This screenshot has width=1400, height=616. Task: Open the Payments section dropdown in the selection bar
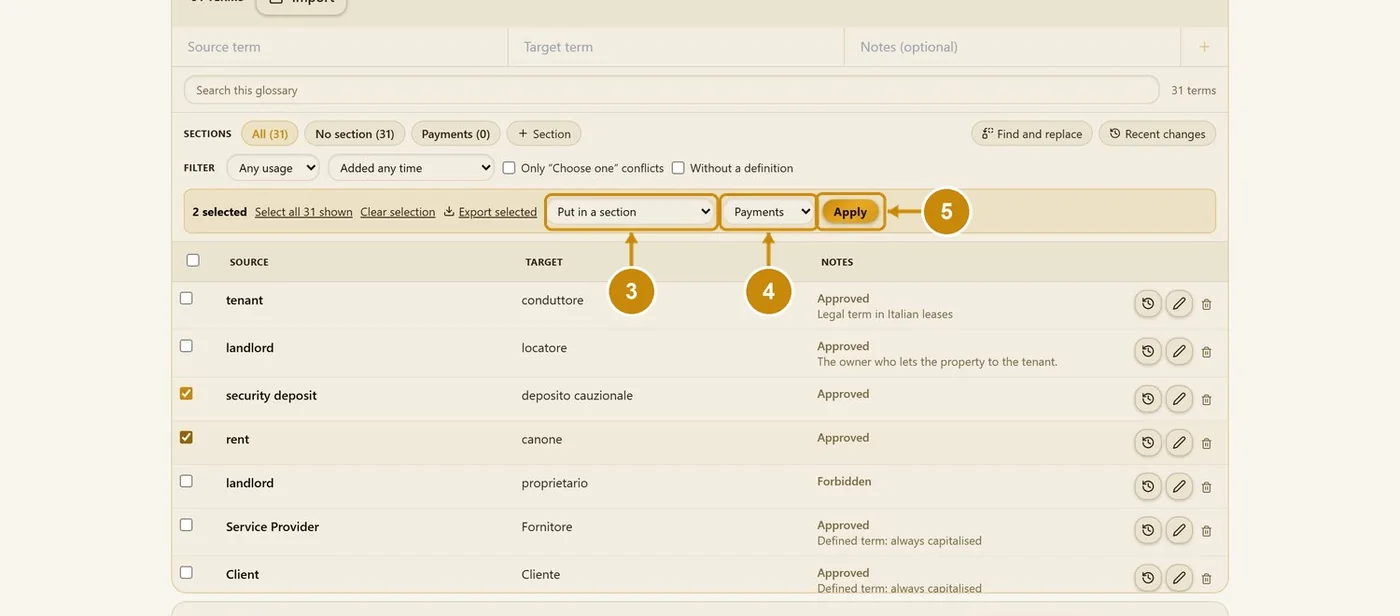click(x=768, y=212)
